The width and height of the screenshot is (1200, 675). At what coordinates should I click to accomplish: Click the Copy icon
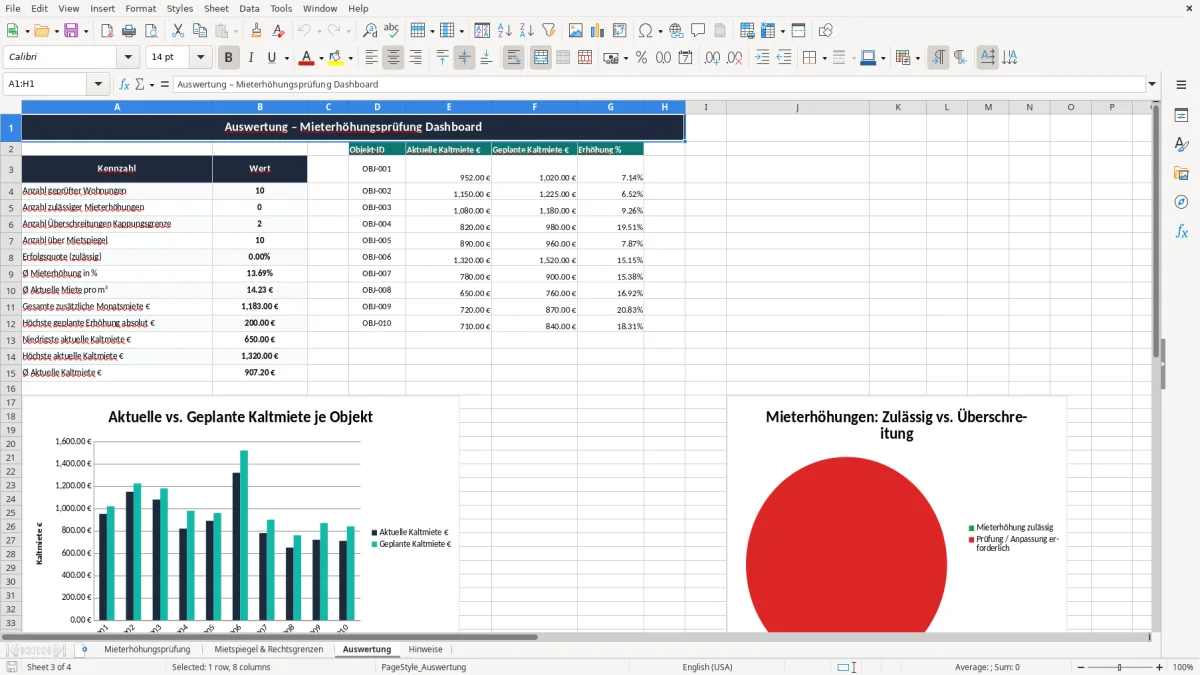point(200,31)
